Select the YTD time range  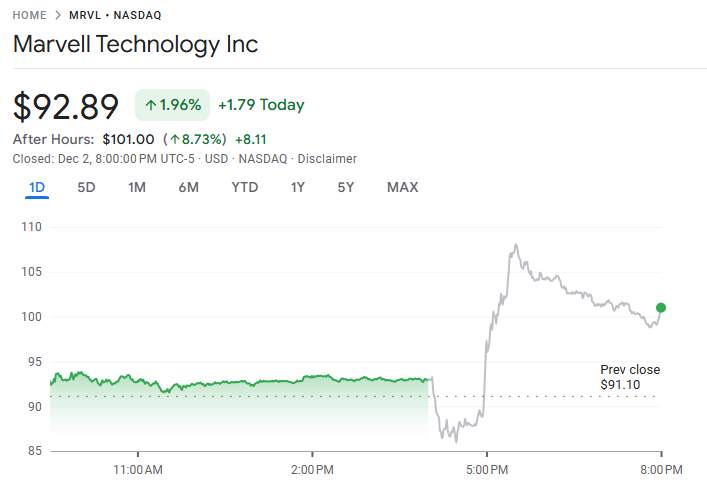(x=244, y=187)
